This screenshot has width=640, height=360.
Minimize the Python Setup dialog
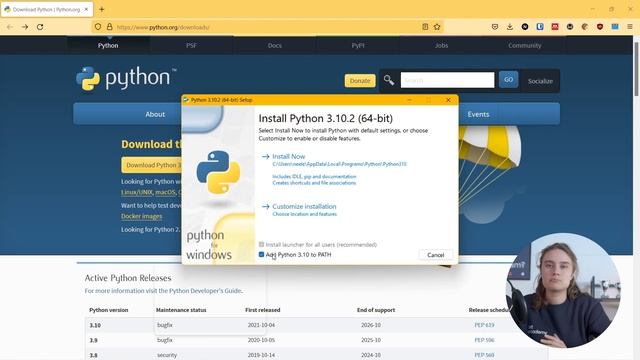click(x=409, y=100)
